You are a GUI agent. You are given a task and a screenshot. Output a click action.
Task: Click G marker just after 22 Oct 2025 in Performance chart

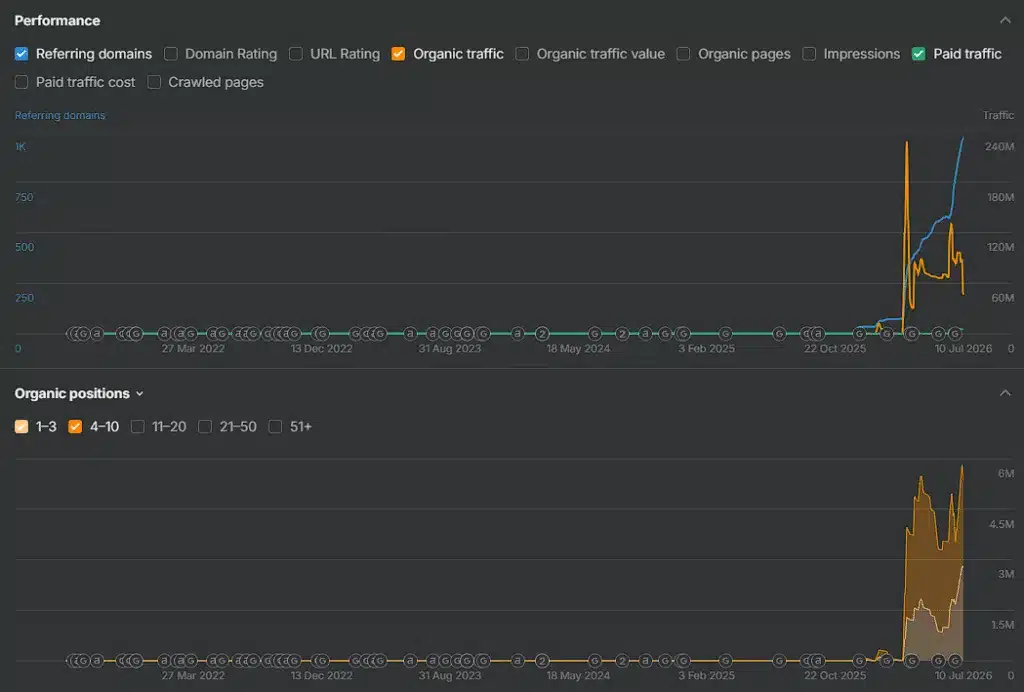tap(859, 334)
